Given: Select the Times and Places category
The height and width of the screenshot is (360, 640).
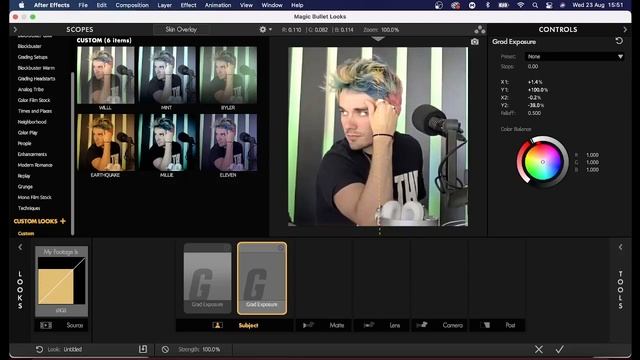Looking at the screenshot, I should pos(35,111).
